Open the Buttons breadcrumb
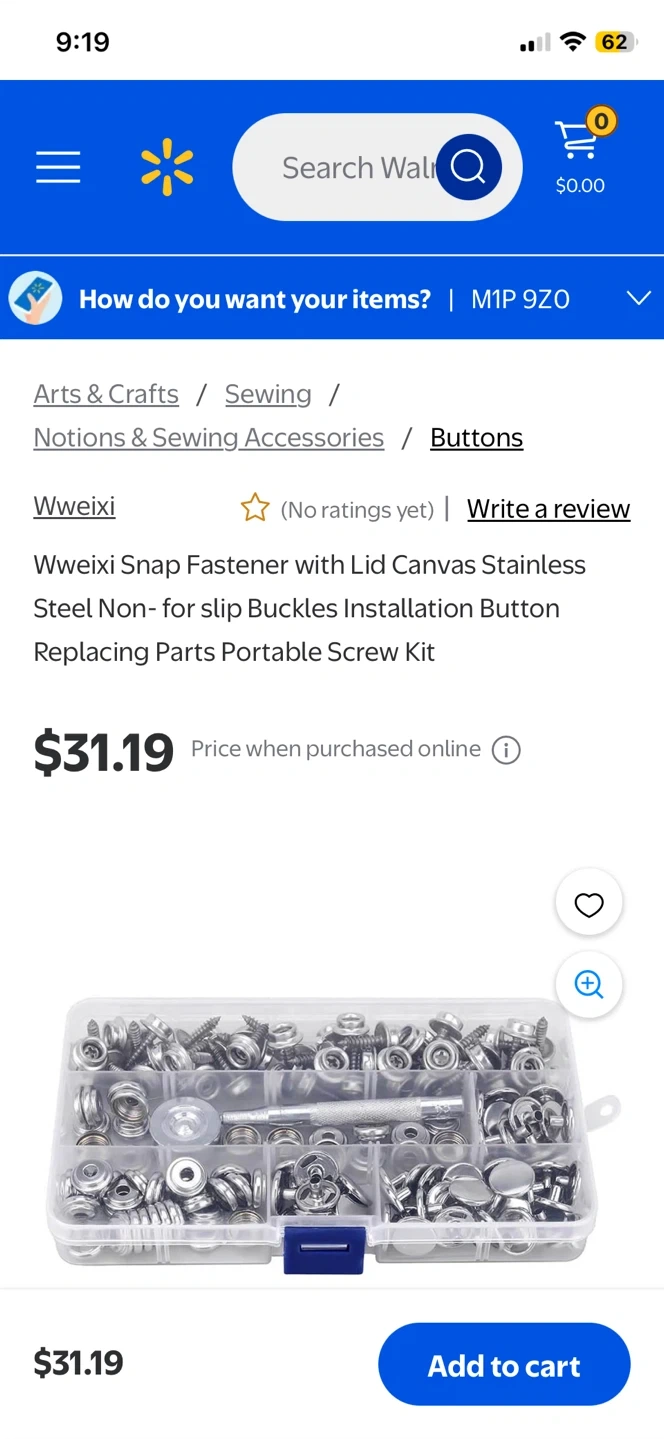The height and width of the screenshot is (1440, 664). 476,438
